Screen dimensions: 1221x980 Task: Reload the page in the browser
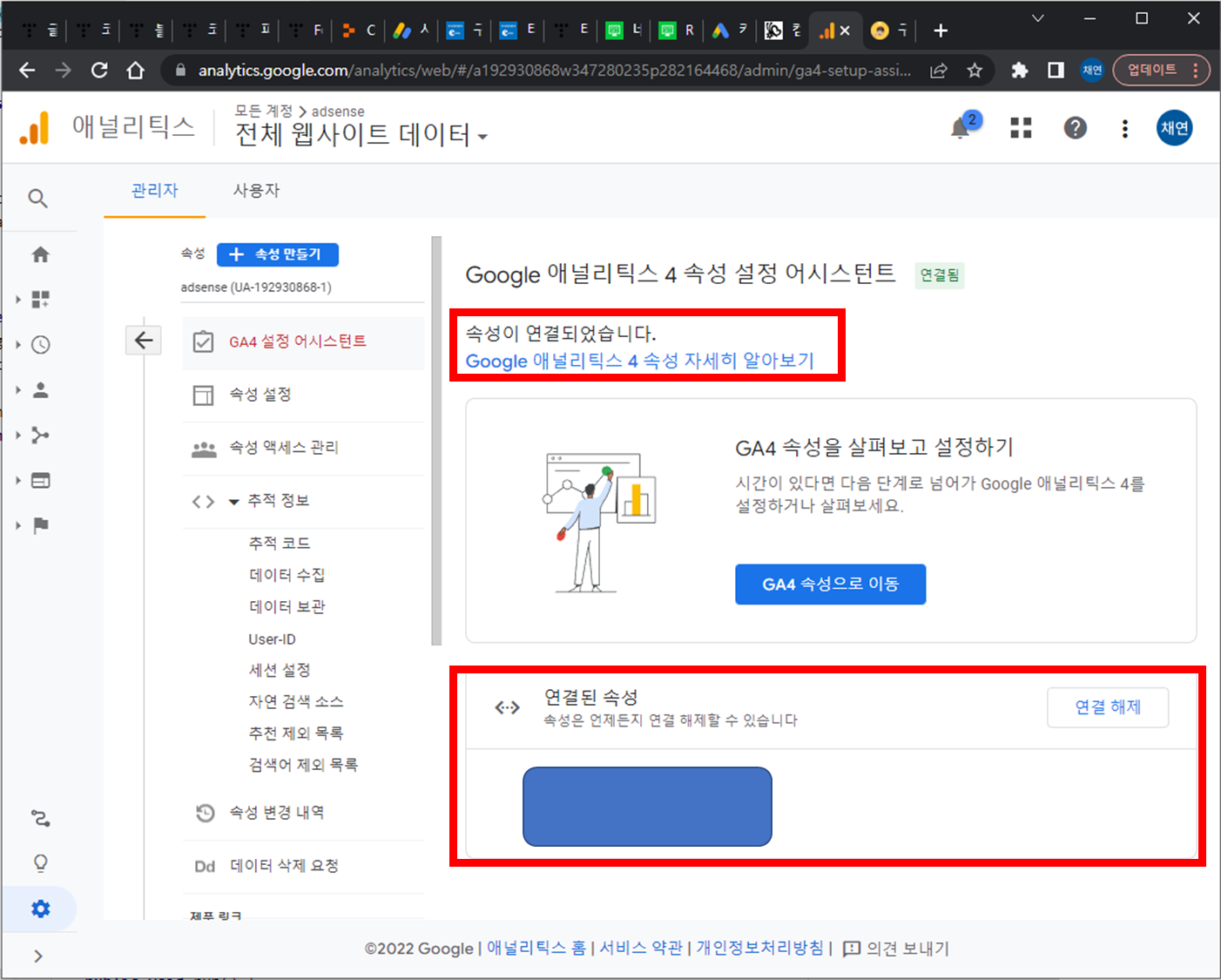[99, 71]
